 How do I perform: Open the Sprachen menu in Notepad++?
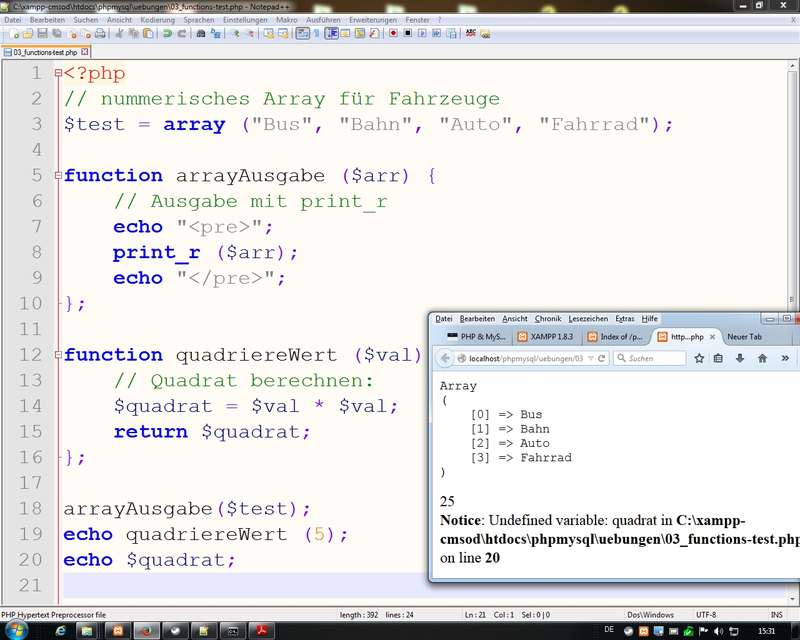click(198, 19)
